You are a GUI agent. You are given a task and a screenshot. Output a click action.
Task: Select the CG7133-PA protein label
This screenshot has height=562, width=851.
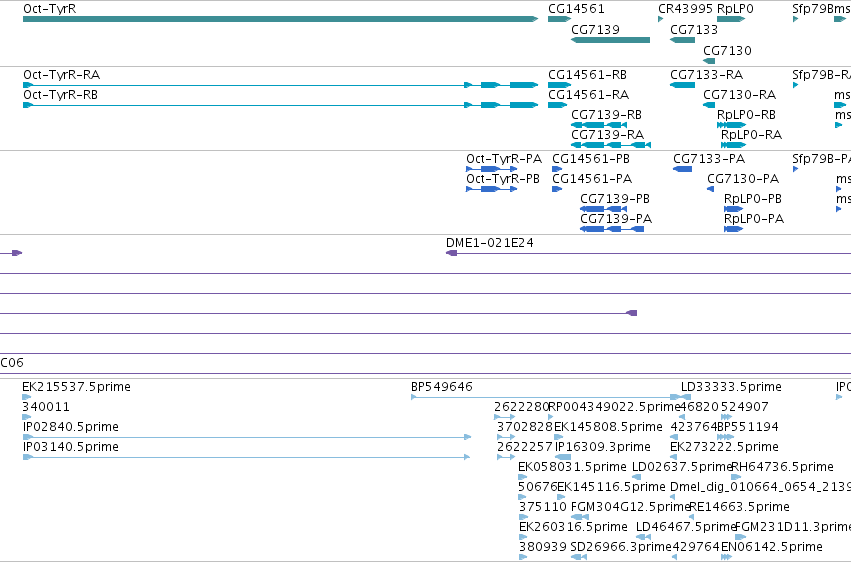click(709, 159)
